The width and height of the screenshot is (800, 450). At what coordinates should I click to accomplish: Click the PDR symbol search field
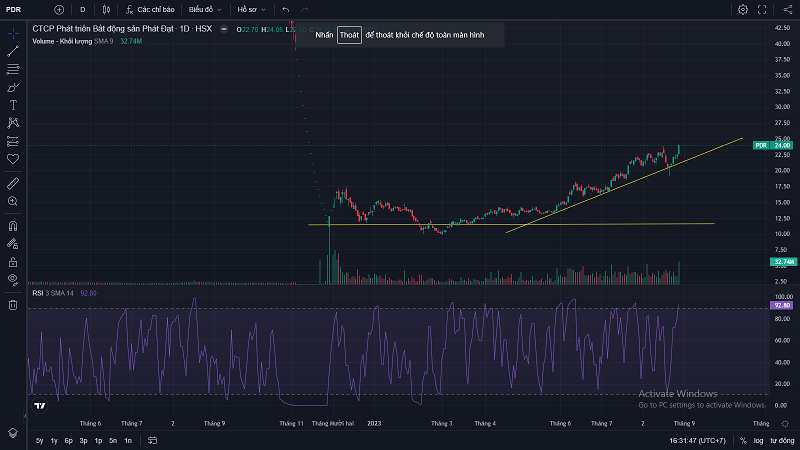tap(30, 9)
